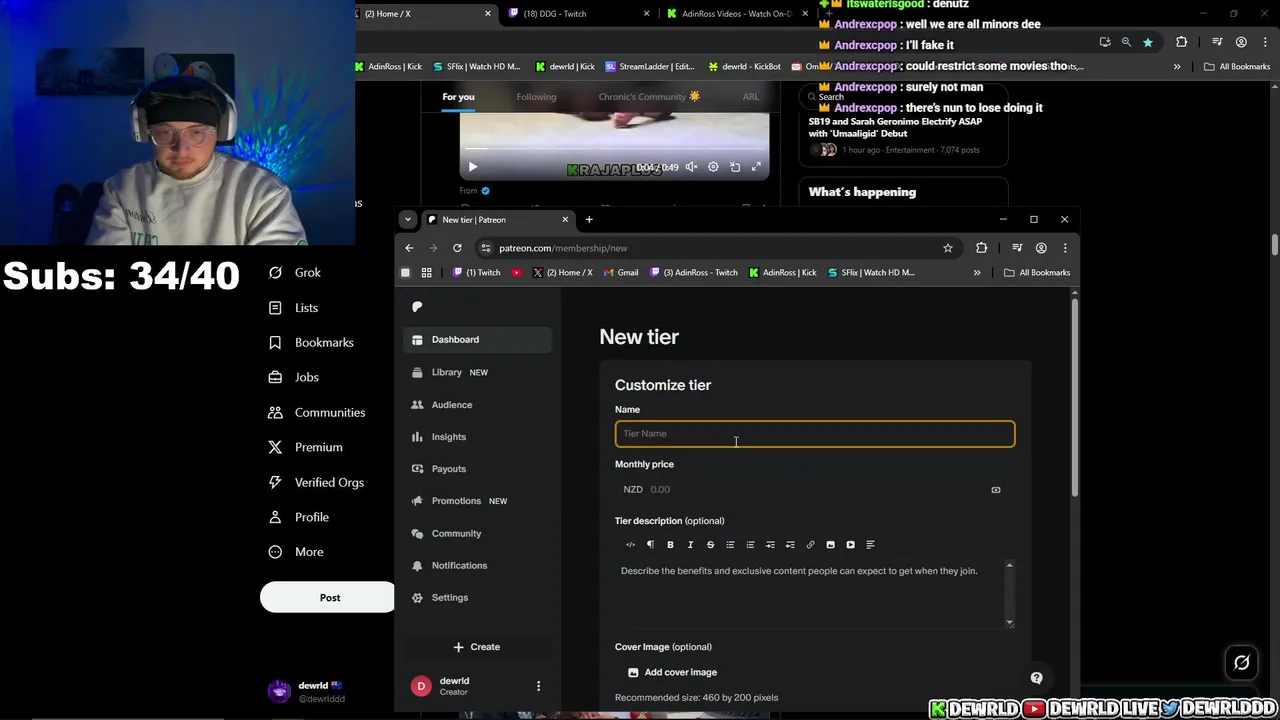Open Notifications in Patreon sidebar

pyautogui.click(x=478, y=566)
